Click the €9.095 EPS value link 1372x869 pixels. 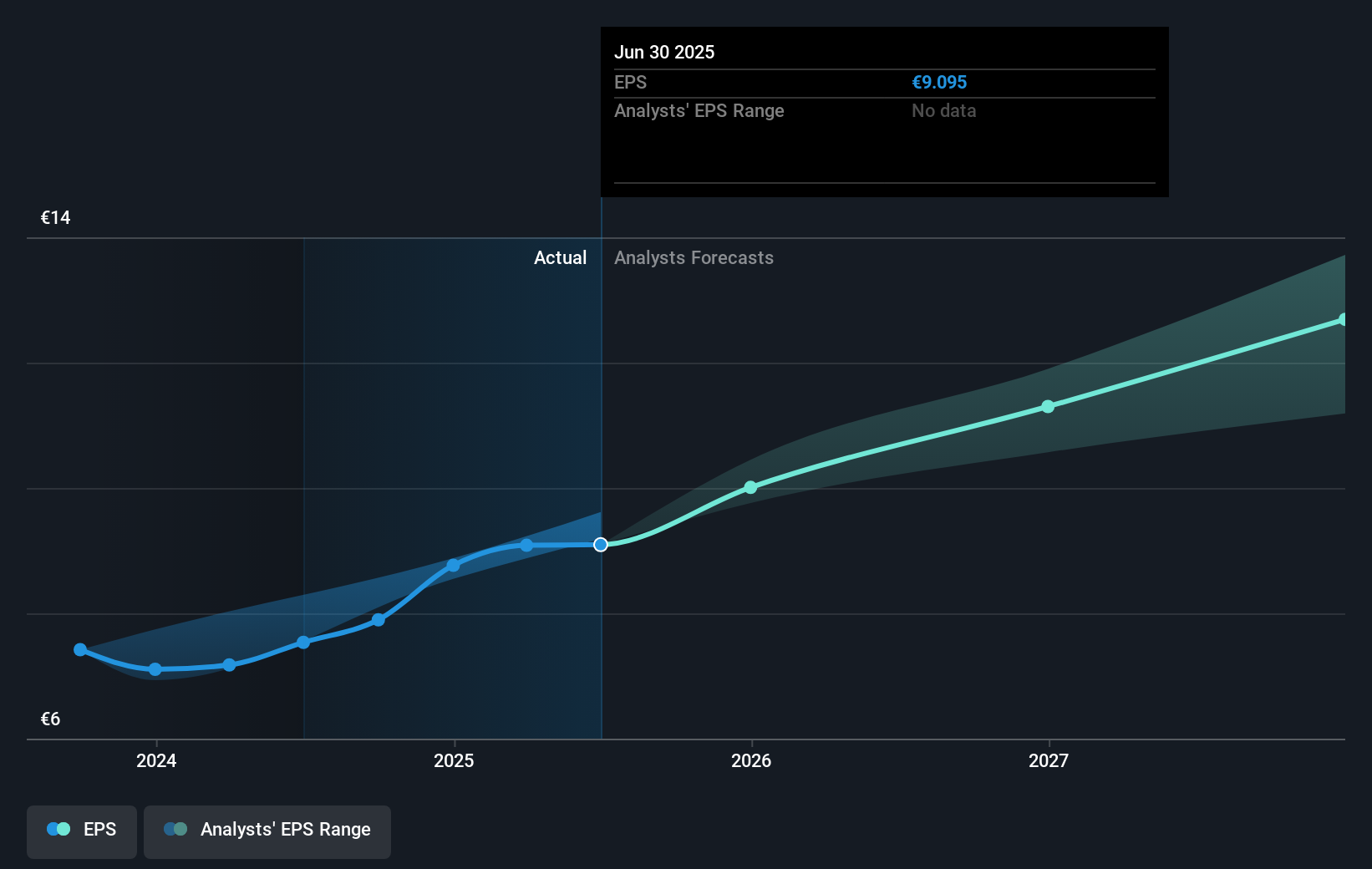click(939, 82)
